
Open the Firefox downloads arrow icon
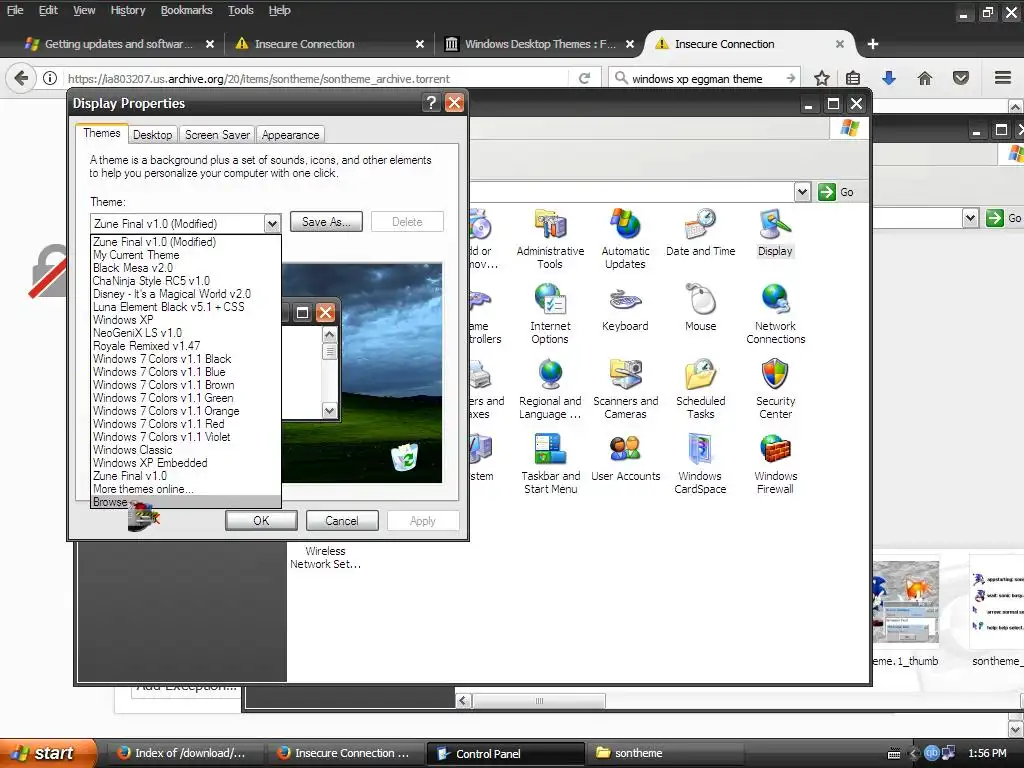point(889,78)
